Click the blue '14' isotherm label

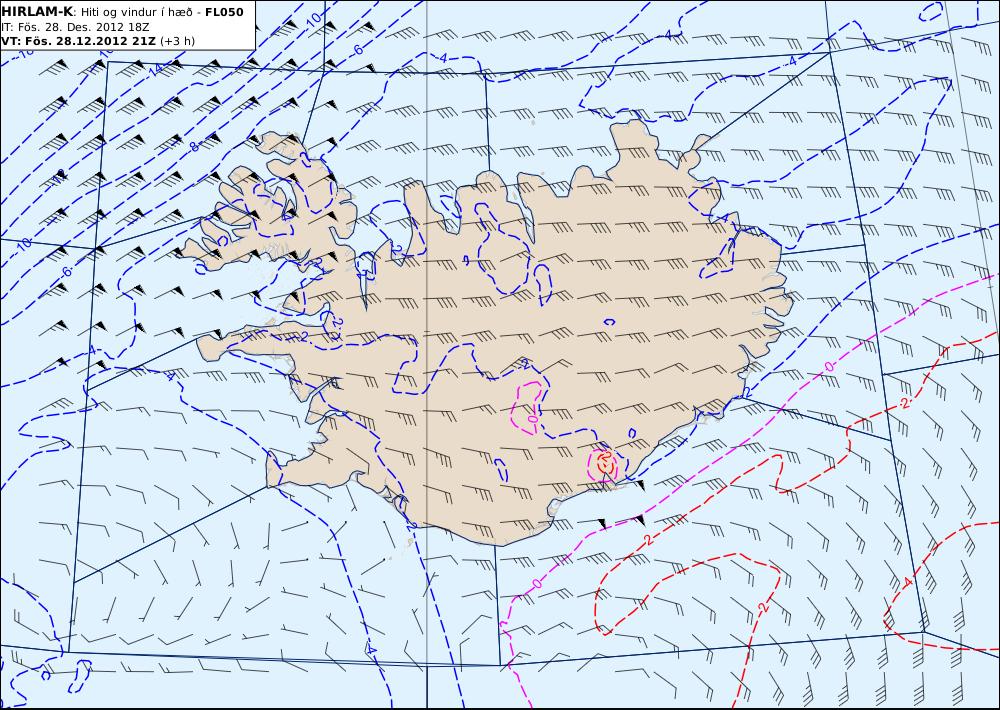[x=157, y=70]
